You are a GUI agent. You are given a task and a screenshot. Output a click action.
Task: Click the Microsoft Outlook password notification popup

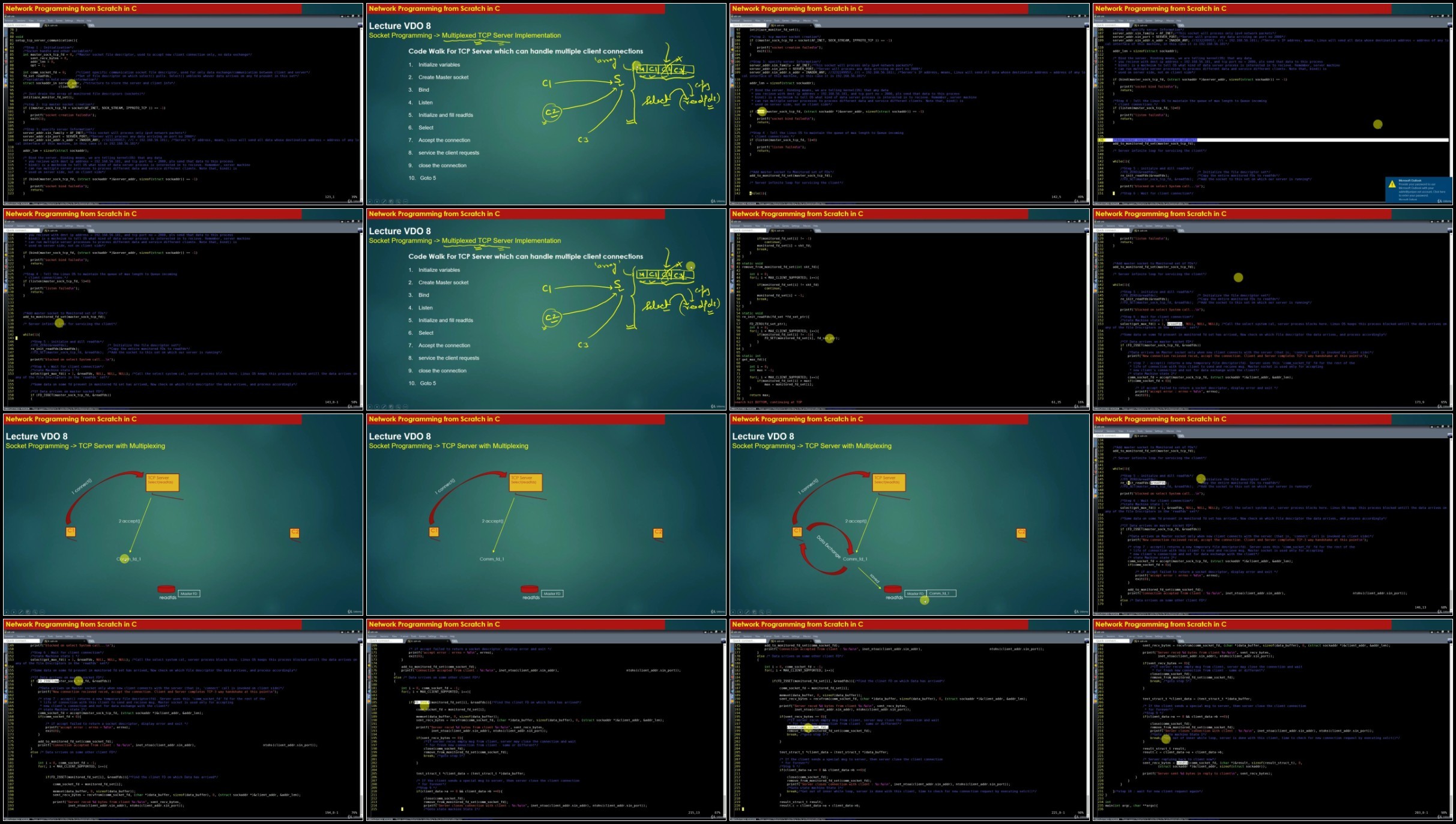[1418, 189]
